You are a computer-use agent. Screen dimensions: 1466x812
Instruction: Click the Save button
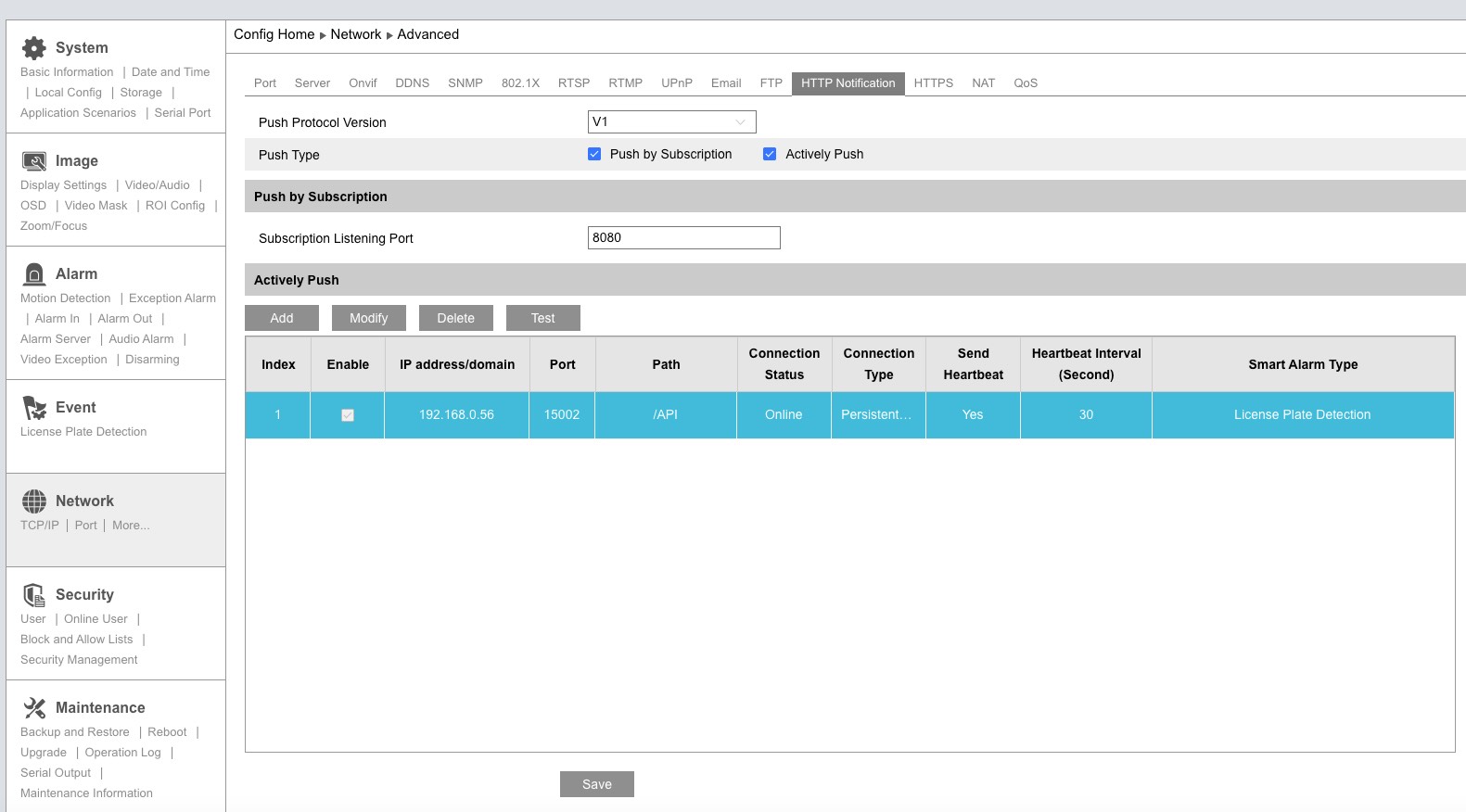(x=597, y=784)
